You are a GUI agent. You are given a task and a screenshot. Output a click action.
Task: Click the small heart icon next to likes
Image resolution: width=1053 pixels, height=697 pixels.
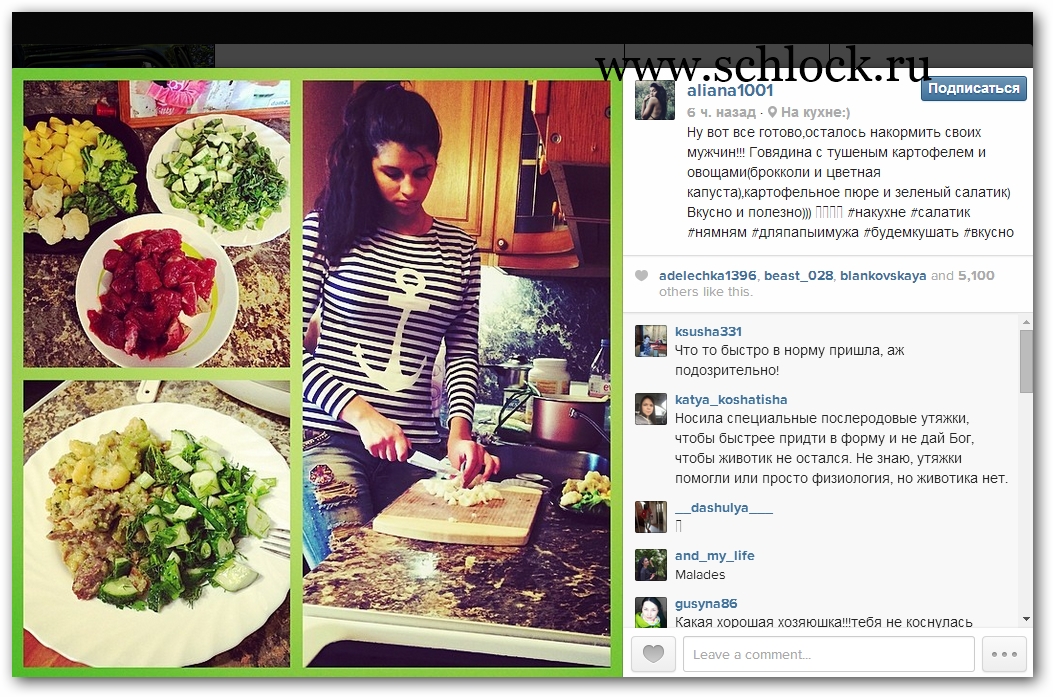tap(641, 275)
